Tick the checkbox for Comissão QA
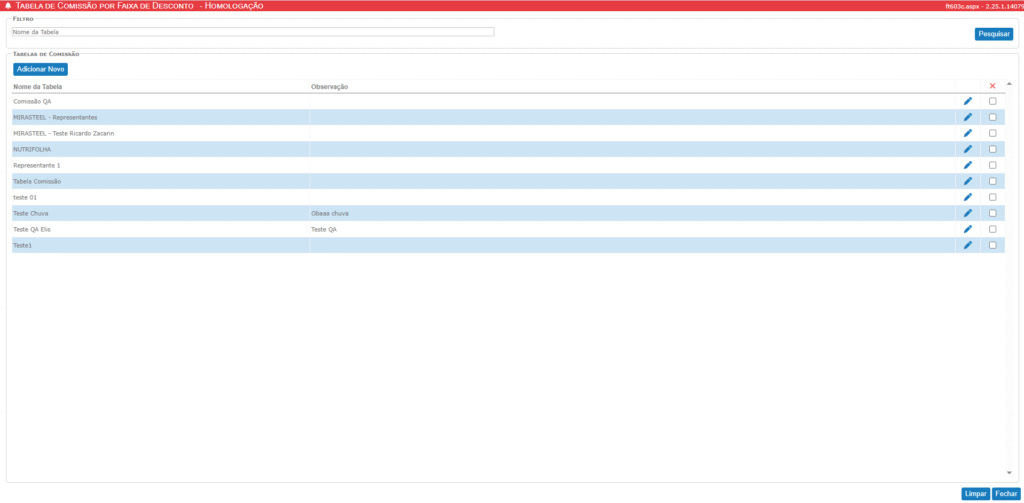The image size is (1024, 503). pos(992,101)
